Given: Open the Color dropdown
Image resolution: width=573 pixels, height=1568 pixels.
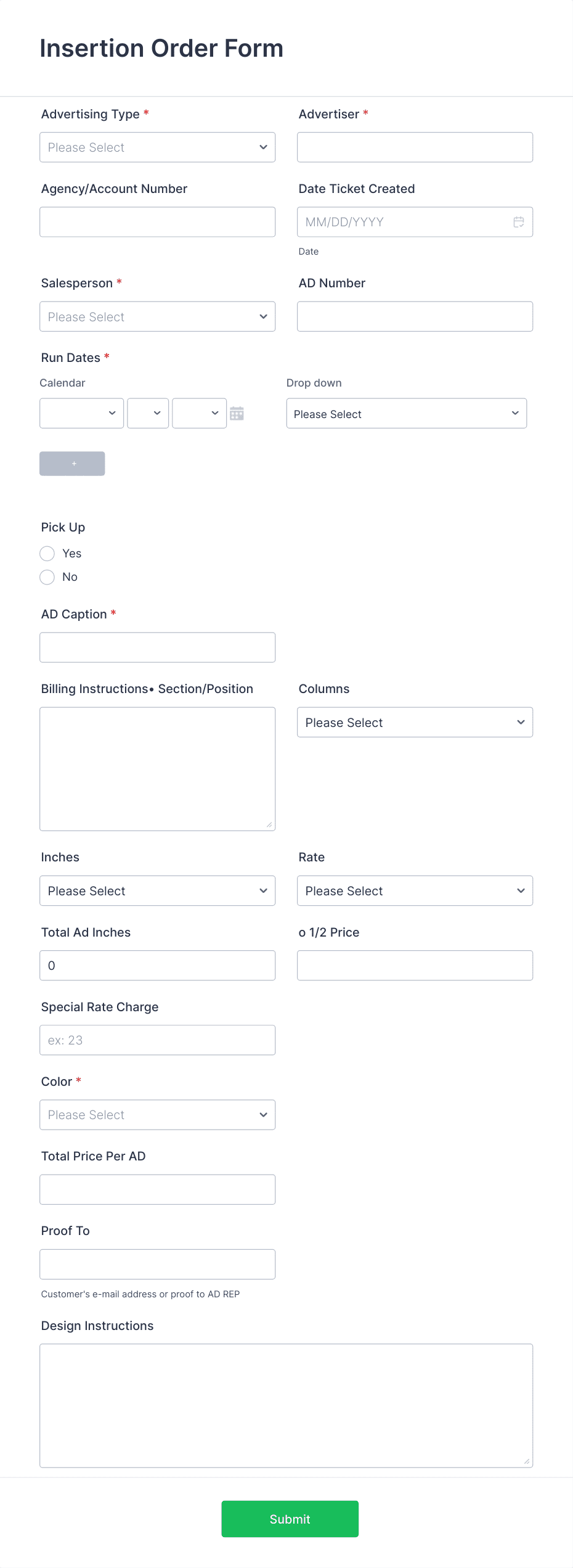Looking at the screenshot, I should click(157, 1114).
